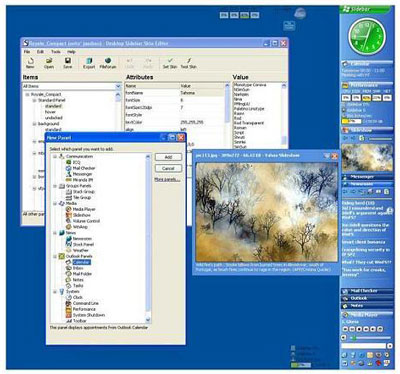400x374 pixels.
Task: Select Volume Control in New Panel list
Action: point(83,221)
